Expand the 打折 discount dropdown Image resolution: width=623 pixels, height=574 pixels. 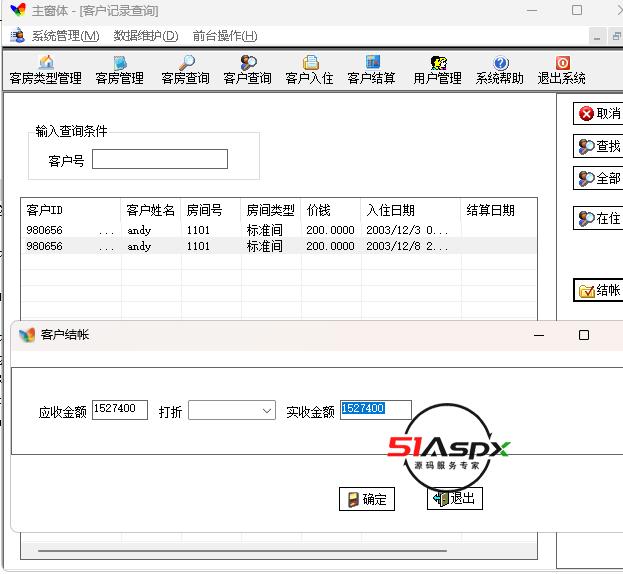(267, 411)
